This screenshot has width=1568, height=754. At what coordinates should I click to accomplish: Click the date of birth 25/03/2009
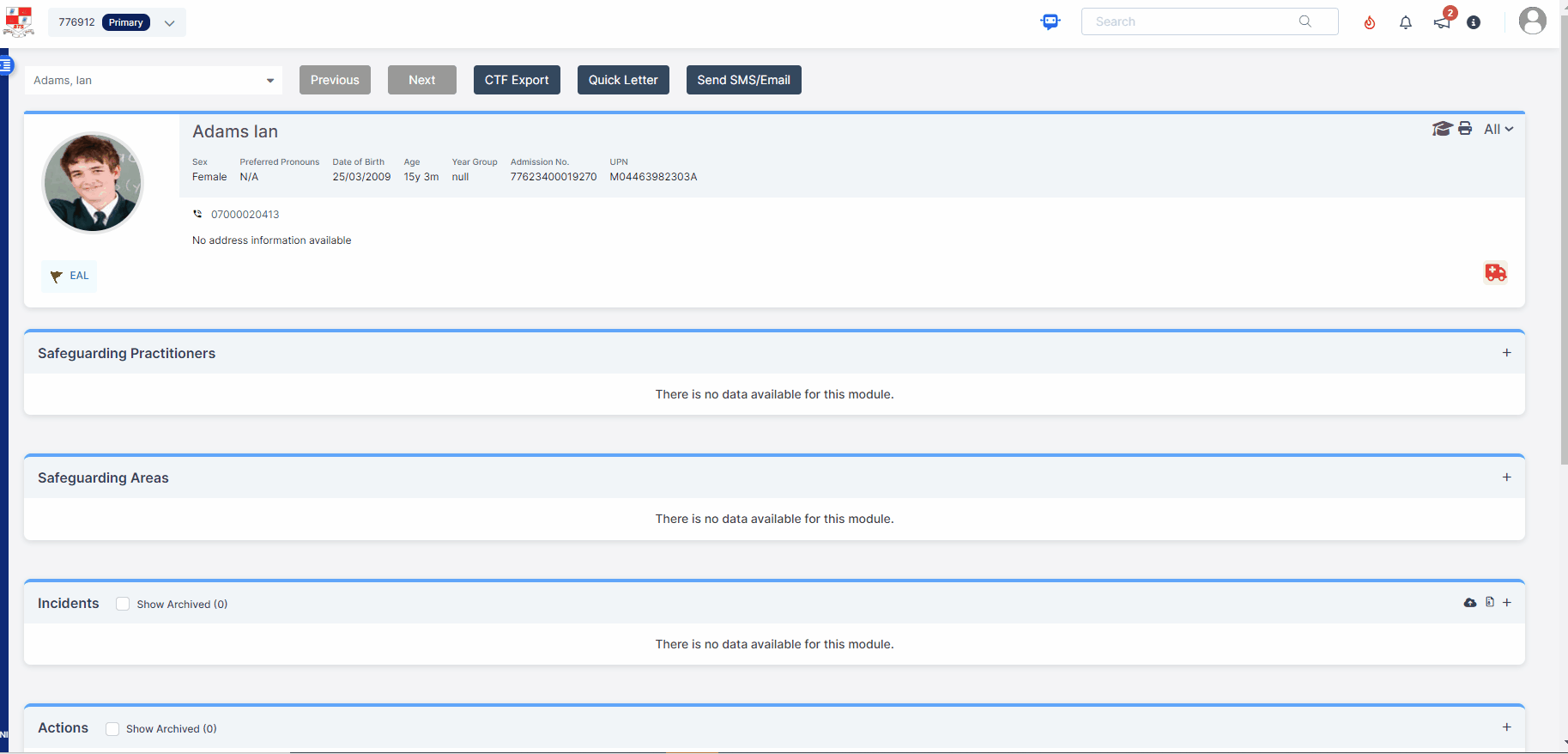[361, 177]
